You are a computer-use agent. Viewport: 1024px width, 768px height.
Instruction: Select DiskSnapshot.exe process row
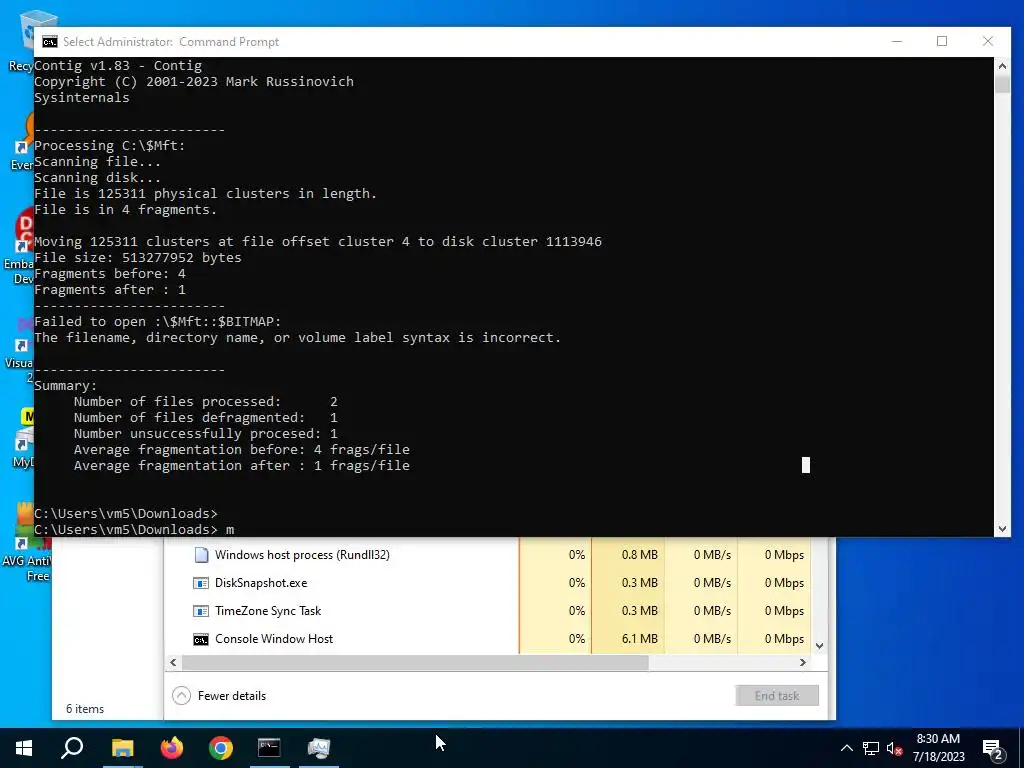pos(487,583)
